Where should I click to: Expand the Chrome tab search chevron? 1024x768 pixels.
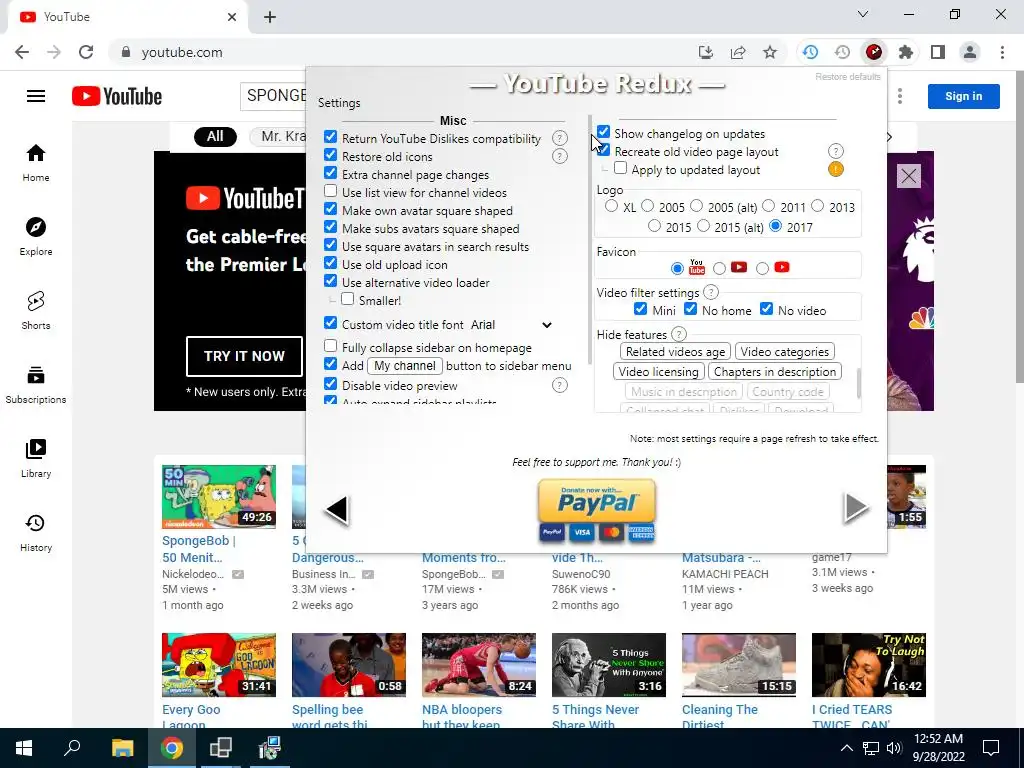click(x=863, y=14)
